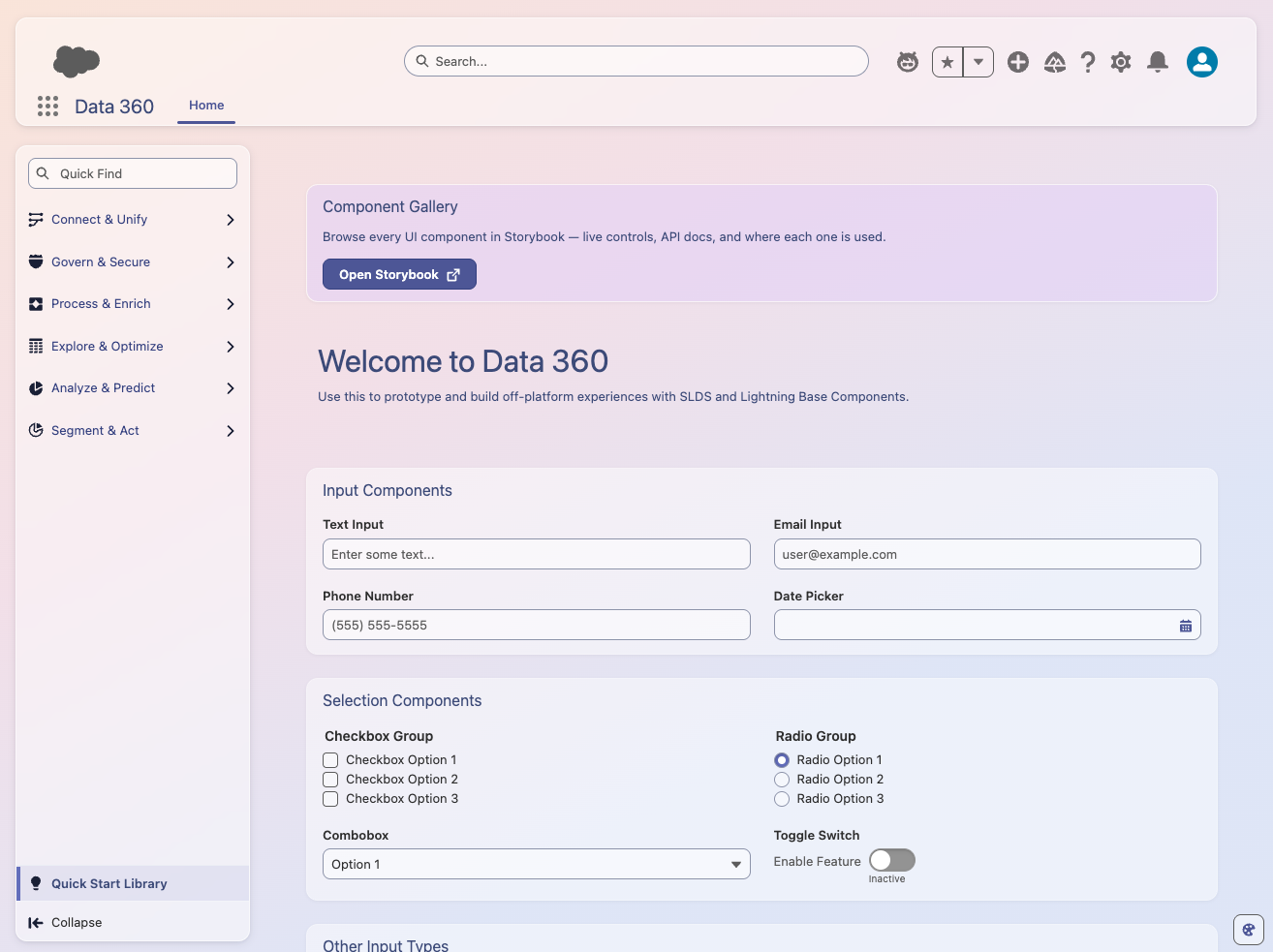Check Checkbox Option 1
1273x952 pixels.
(330, 760)
